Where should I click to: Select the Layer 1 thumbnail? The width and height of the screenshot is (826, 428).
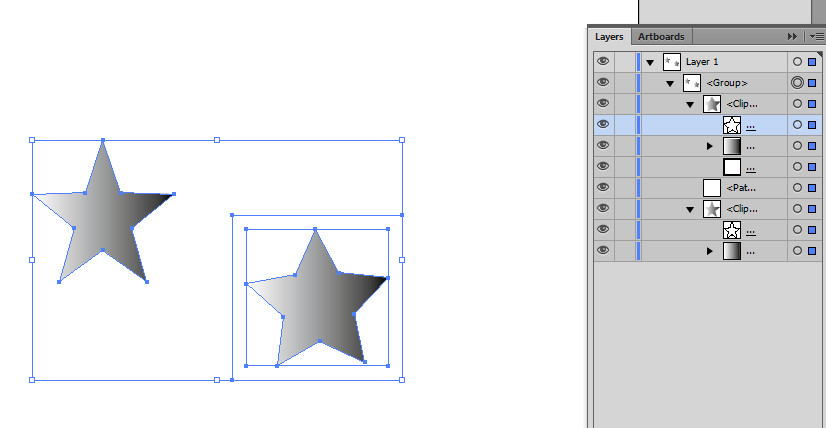click(x=672, y=62)
